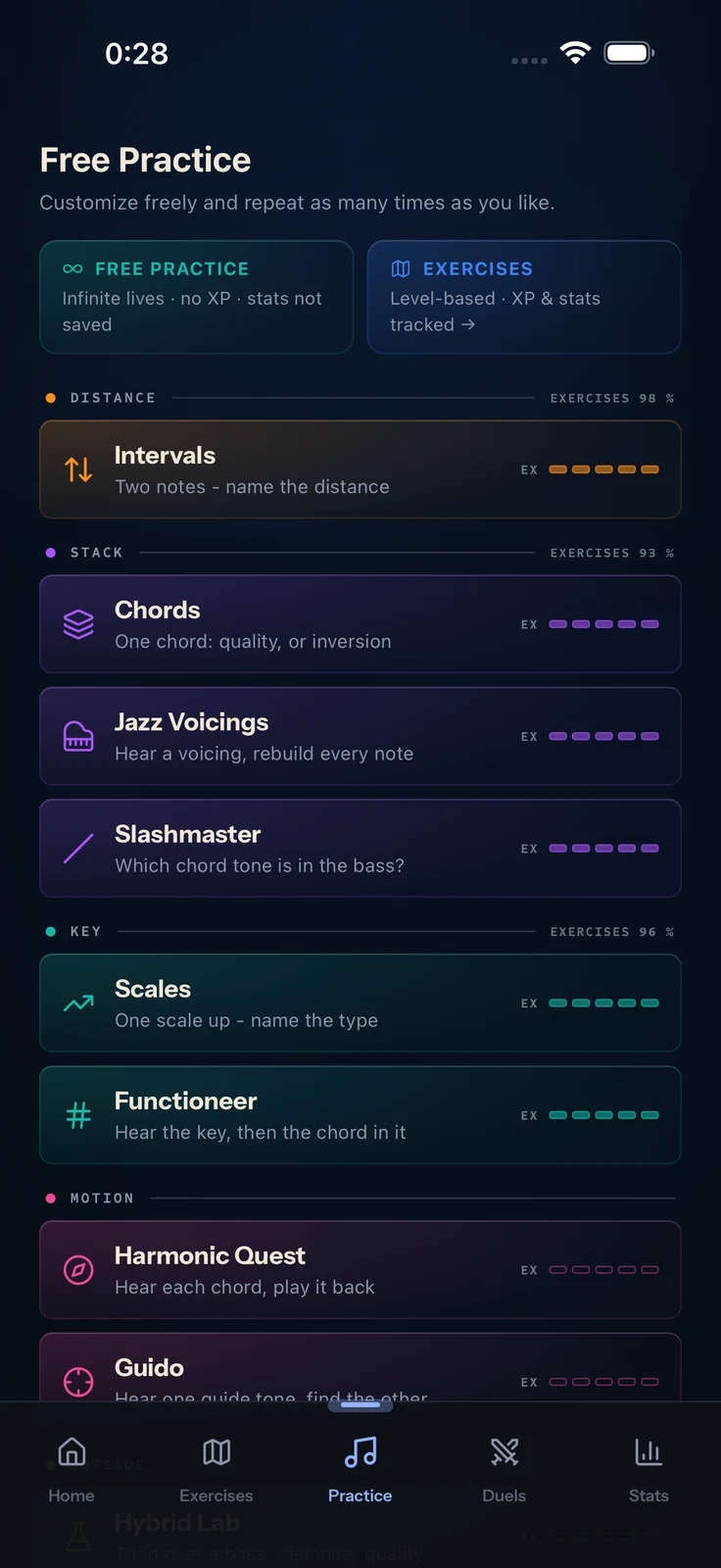Image resolution: width=721 pixels, height=1568 pixels.
Task: Open Functioneer practice card
Action: pyautogui.click(x=360, y=1115)
